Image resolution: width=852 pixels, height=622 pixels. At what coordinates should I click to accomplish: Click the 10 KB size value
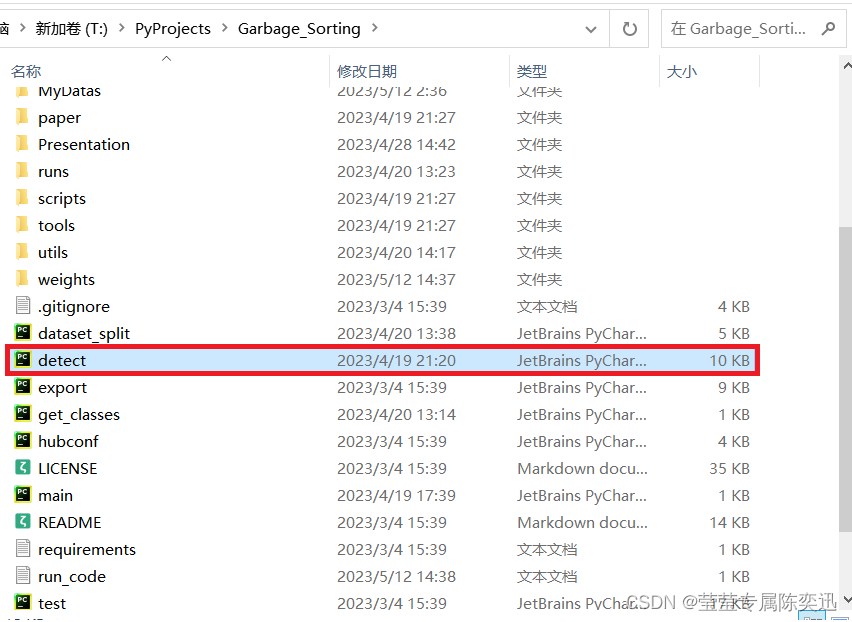729,360
